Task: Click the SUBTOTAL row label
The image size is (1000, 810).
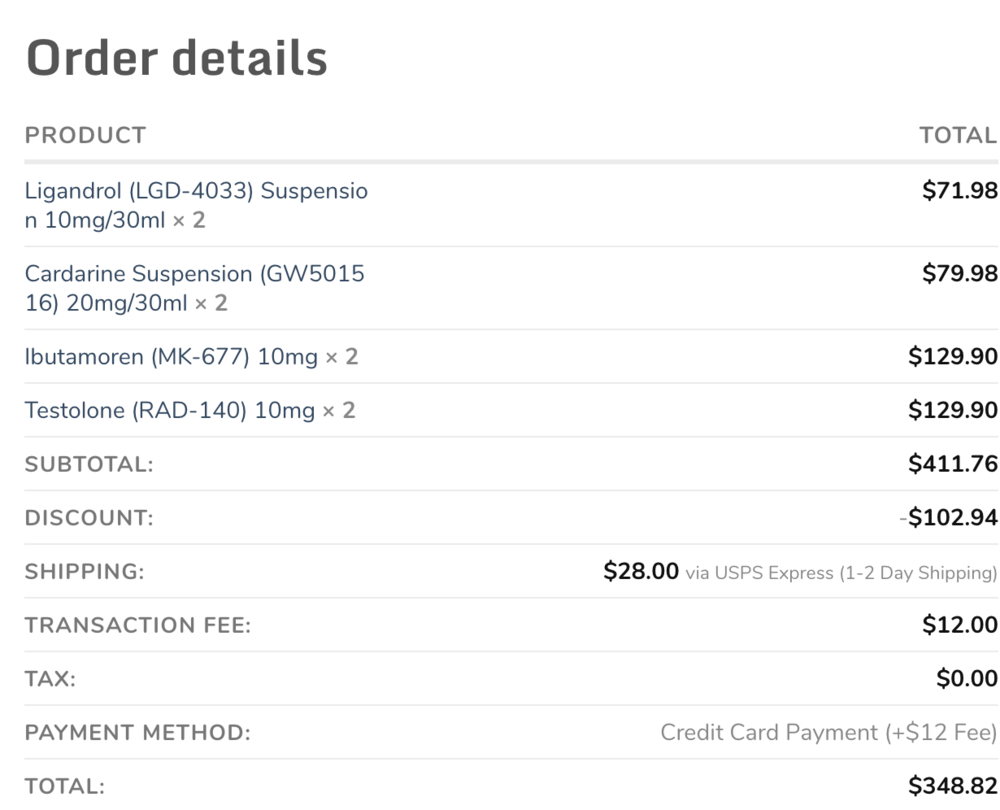Action: point(89,464)
